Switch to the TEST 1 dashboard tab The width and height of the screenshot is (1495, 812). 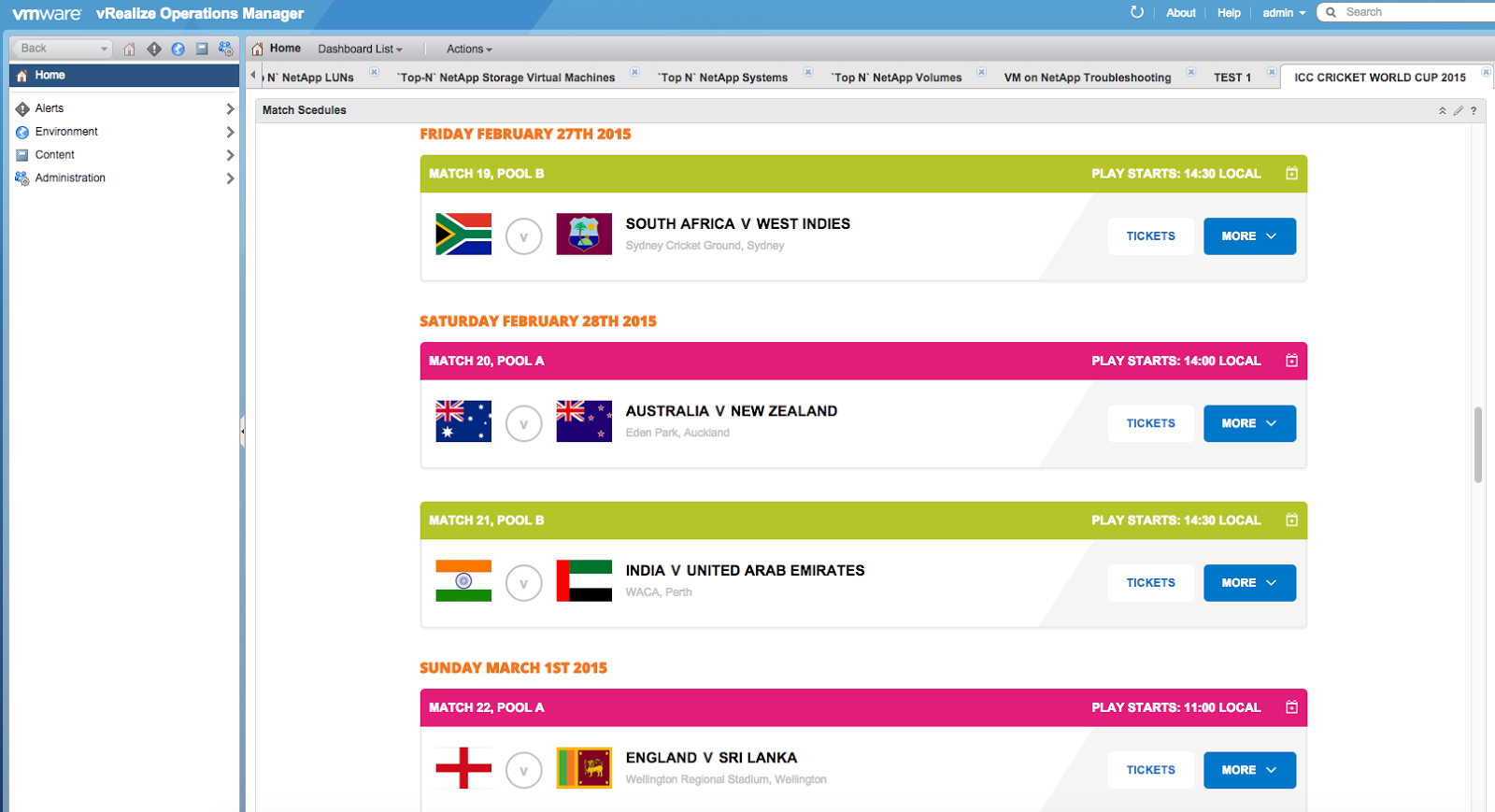pyautogui.click(x=1232, y=78)
